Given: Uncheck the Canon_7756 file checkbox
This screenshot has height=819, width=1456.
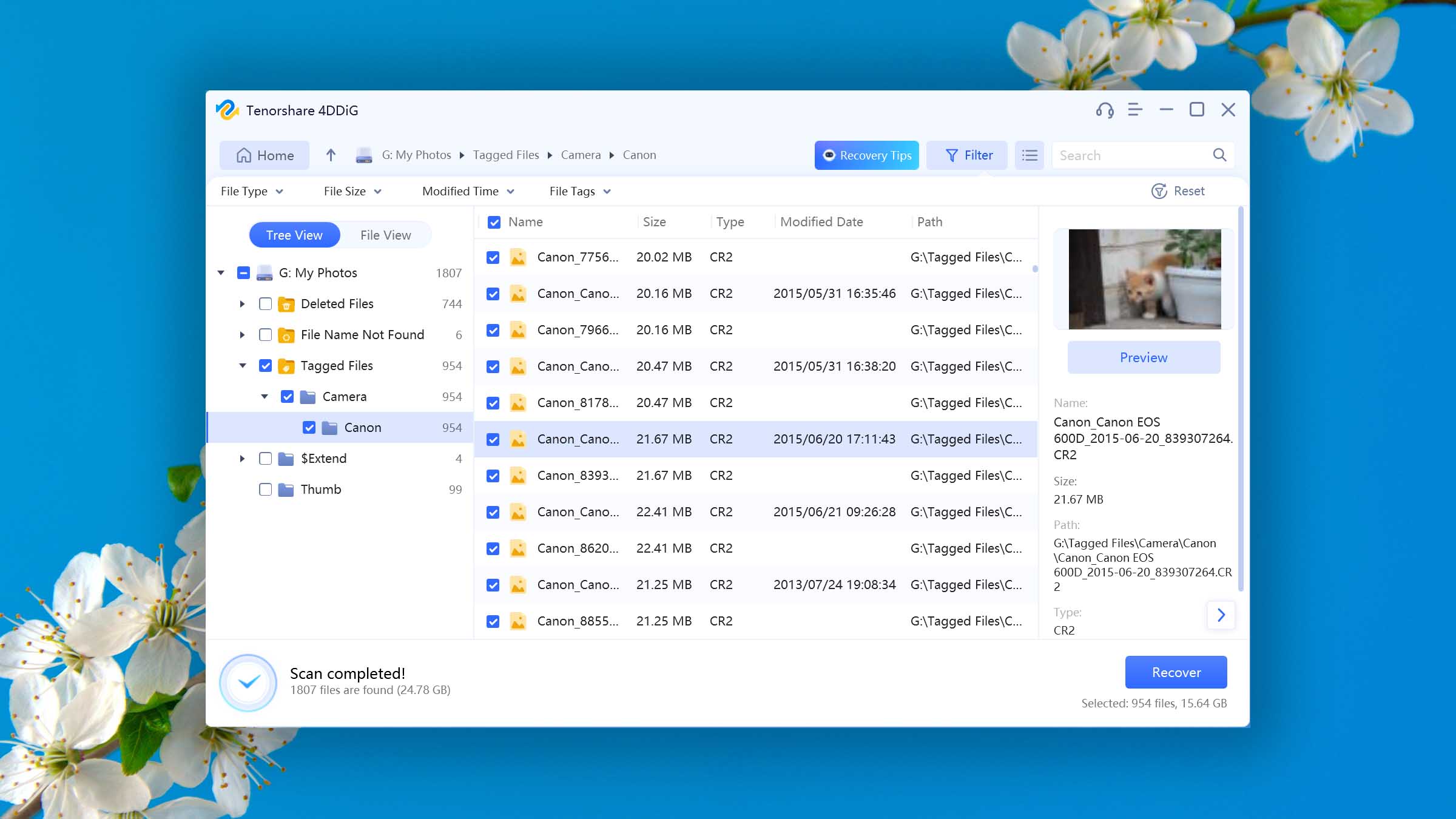Looking at the screenshot, I should (493, 257).
